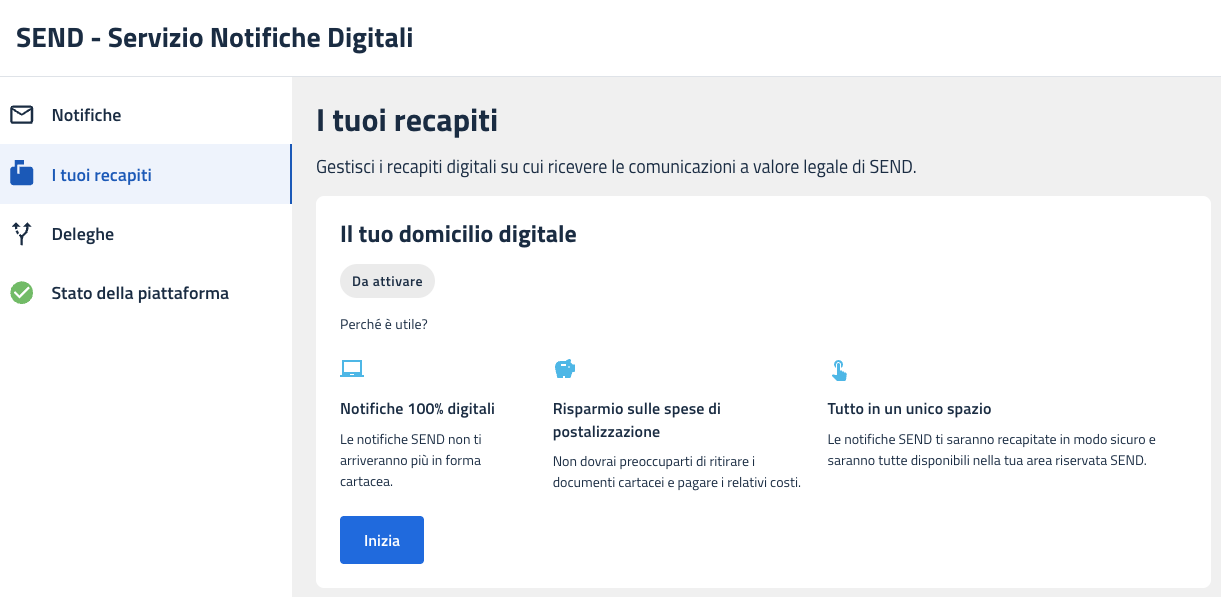This screenshot has width=1221, height=597.
Task: Click the I tuoi recapiti page heading
Action: click(407, 122)
